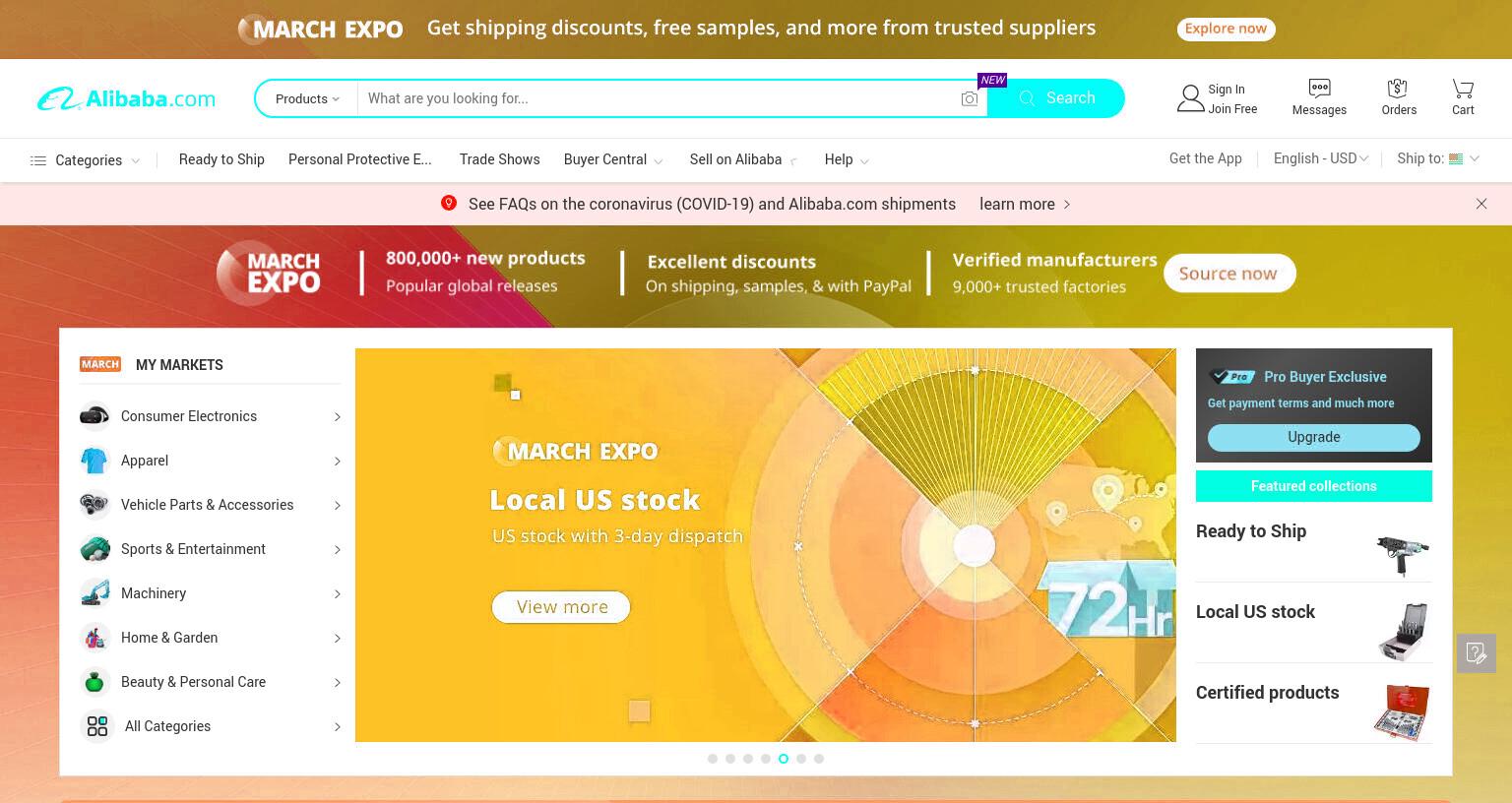Select the active fifth carousel dot
The image size is (1512, 803).
[x=784, y=759]
